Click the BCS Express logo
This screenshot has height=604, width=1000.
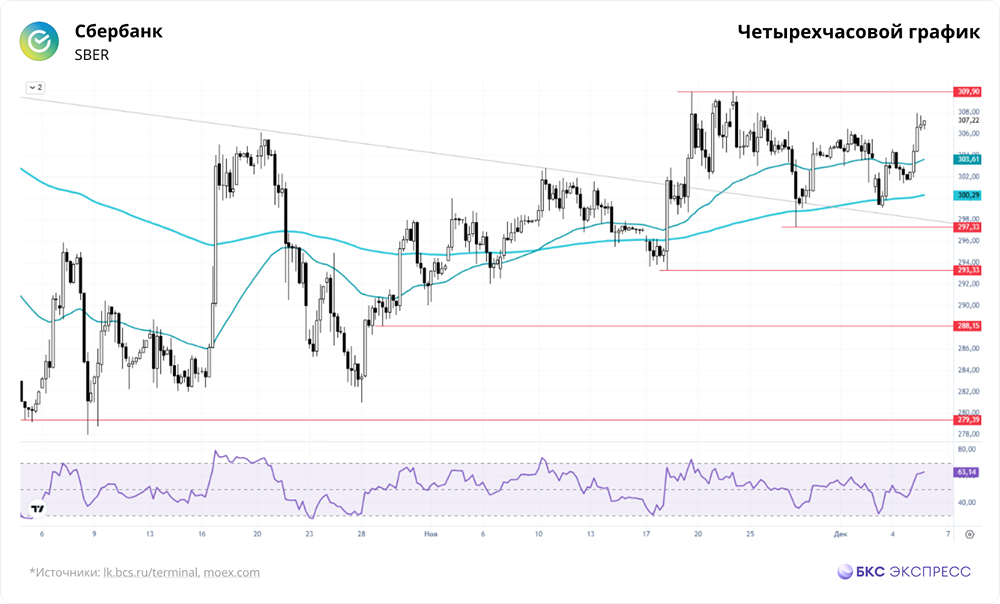pyautogui.click(x=904, y=572)
